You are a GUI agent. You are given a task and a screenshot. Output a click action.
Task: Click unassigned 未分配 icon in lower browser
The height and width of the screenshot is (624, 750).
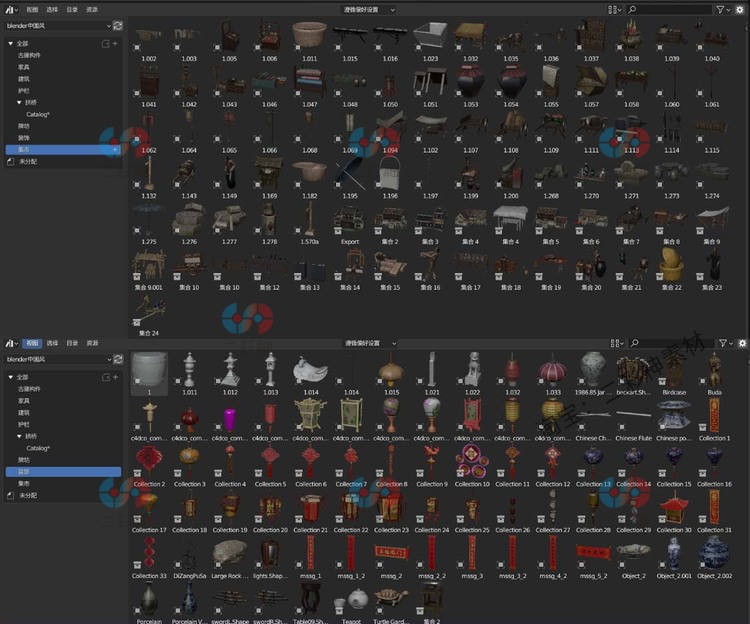pos(11,495)
